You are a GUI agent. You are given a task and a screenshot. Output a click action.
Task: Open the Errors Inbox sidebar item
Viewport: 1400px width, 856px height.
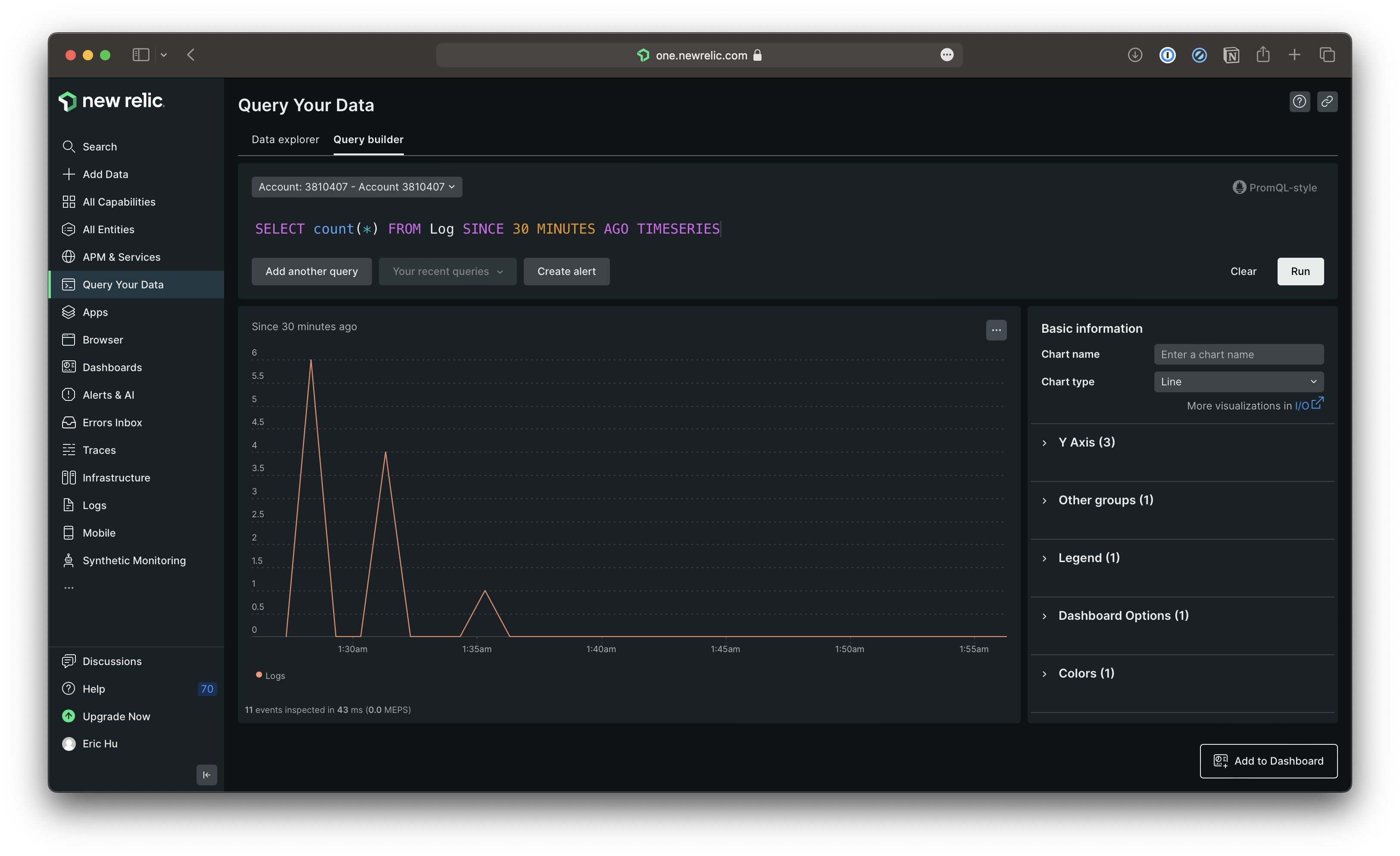112,422
